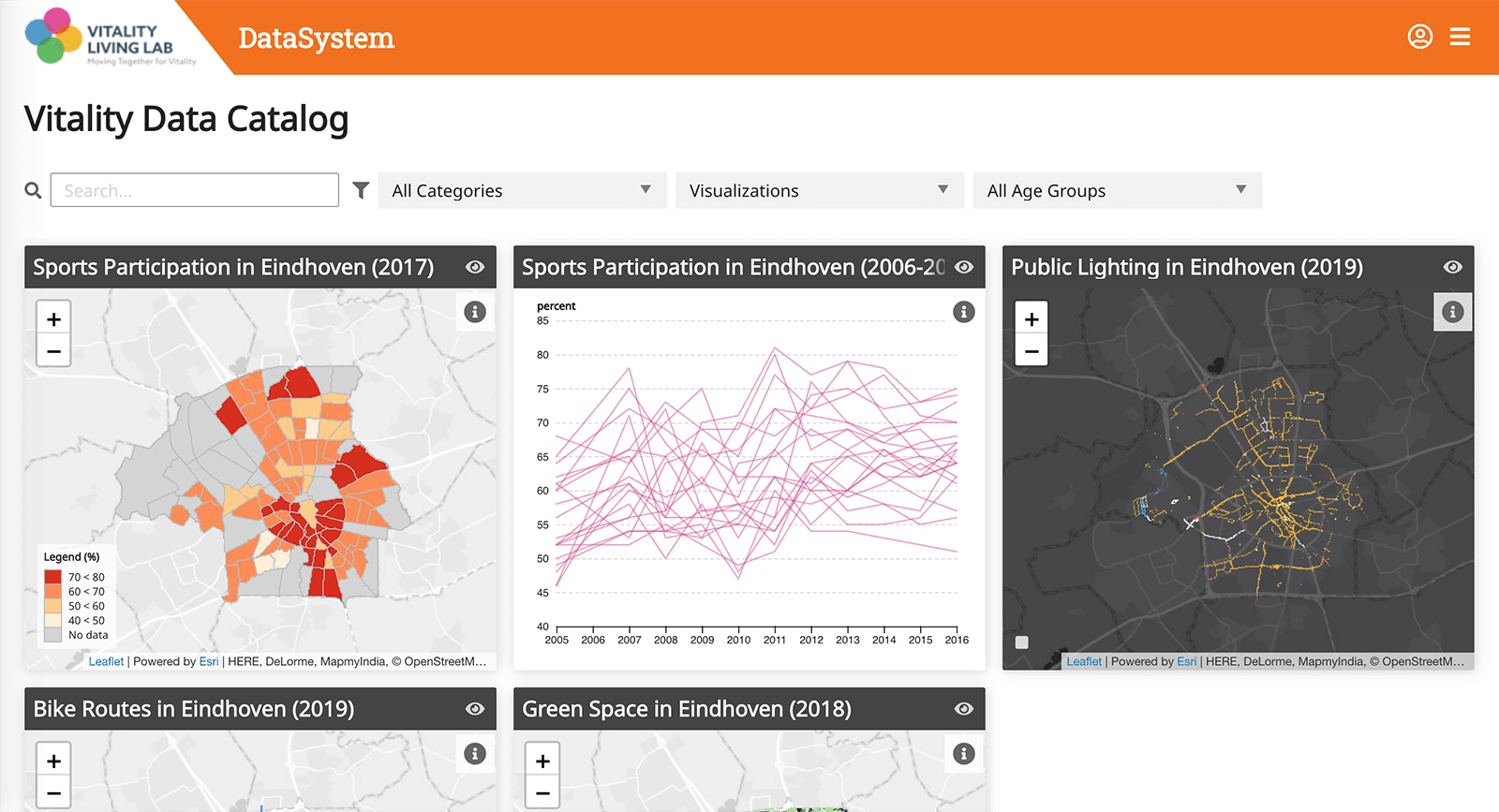The height and width of the screenshot is (812, 1499).
Task: Show info for Sports Participation 2017 map
Action: coord(475,311)
